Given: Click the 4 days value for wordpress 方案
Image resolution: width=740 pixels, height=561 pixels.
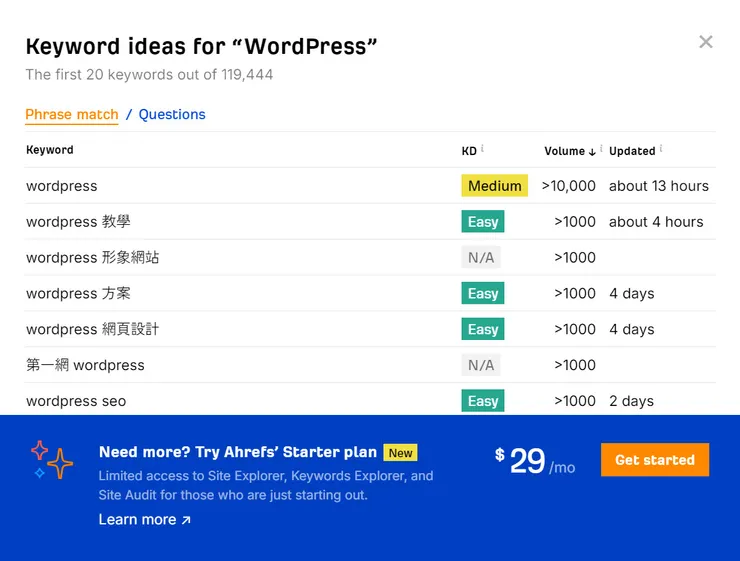Looking at the screenshot, I should coord(631,293).
